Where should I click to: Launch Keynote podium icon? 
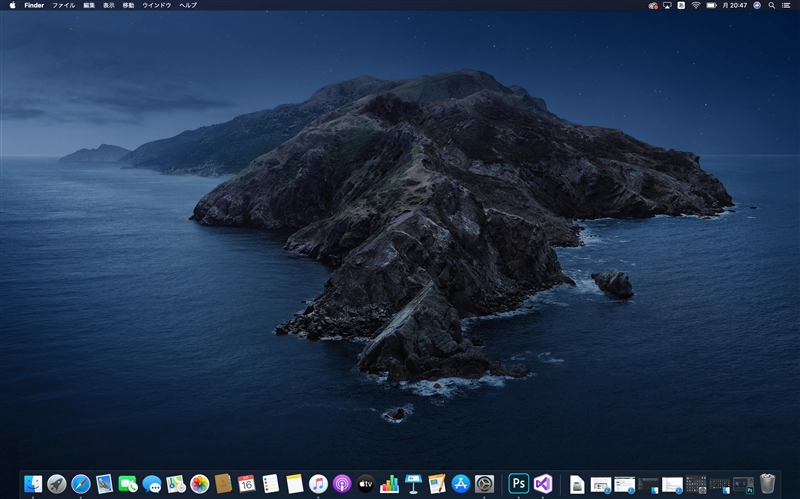click(413, 484)
